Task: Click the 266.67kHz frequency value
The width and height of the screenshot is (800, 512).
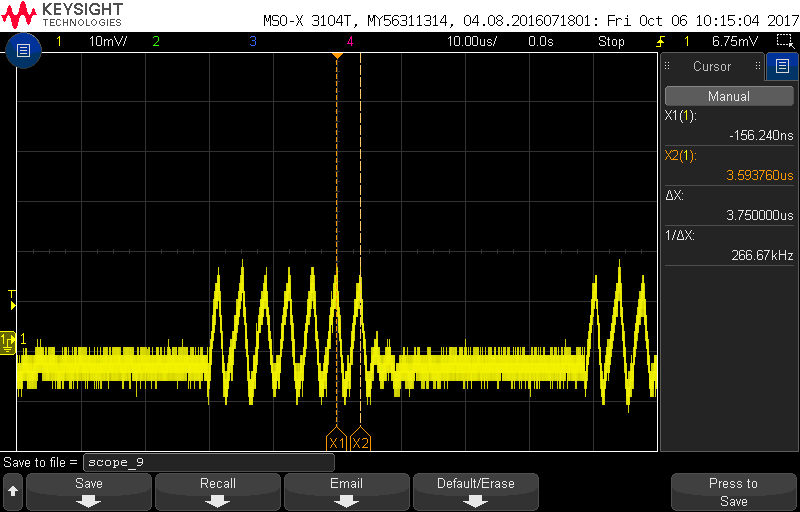Action: (763, 255)
